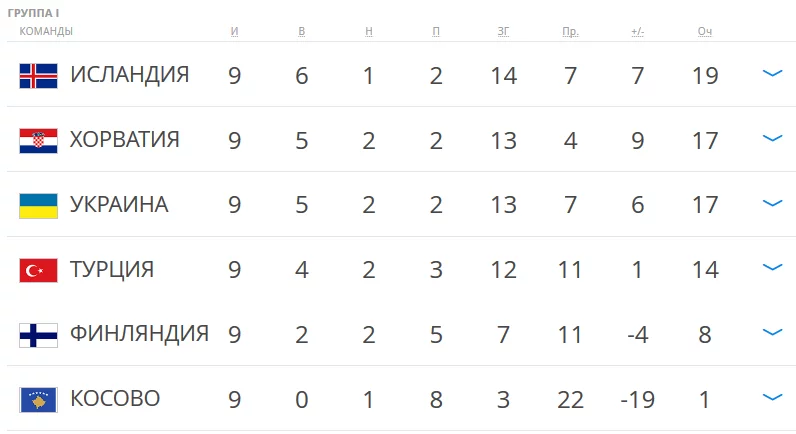Click the Finland flag icon

coord(38,335)
